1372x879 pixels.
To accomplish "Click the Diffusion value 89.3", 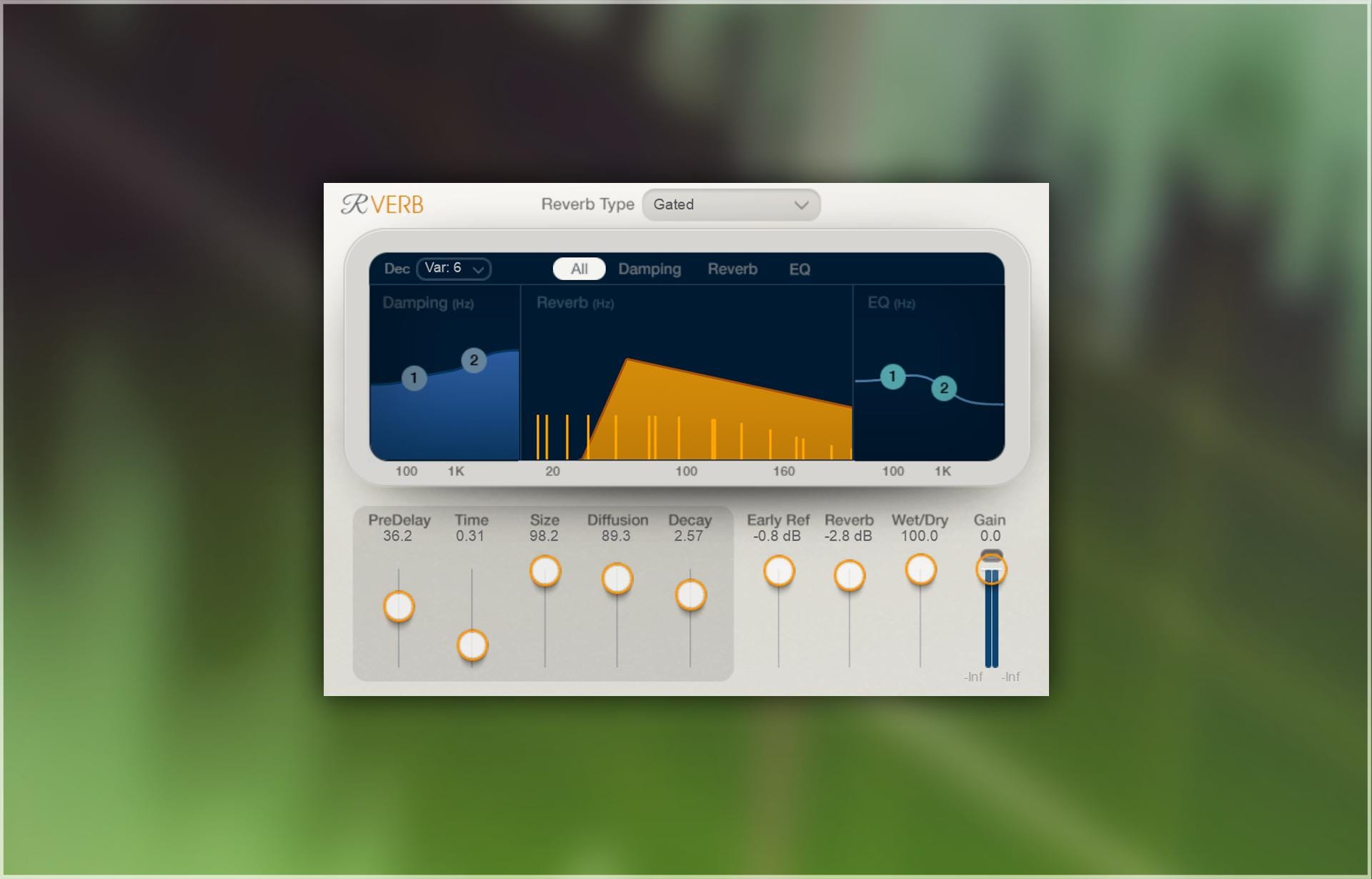I will point(616,536).
